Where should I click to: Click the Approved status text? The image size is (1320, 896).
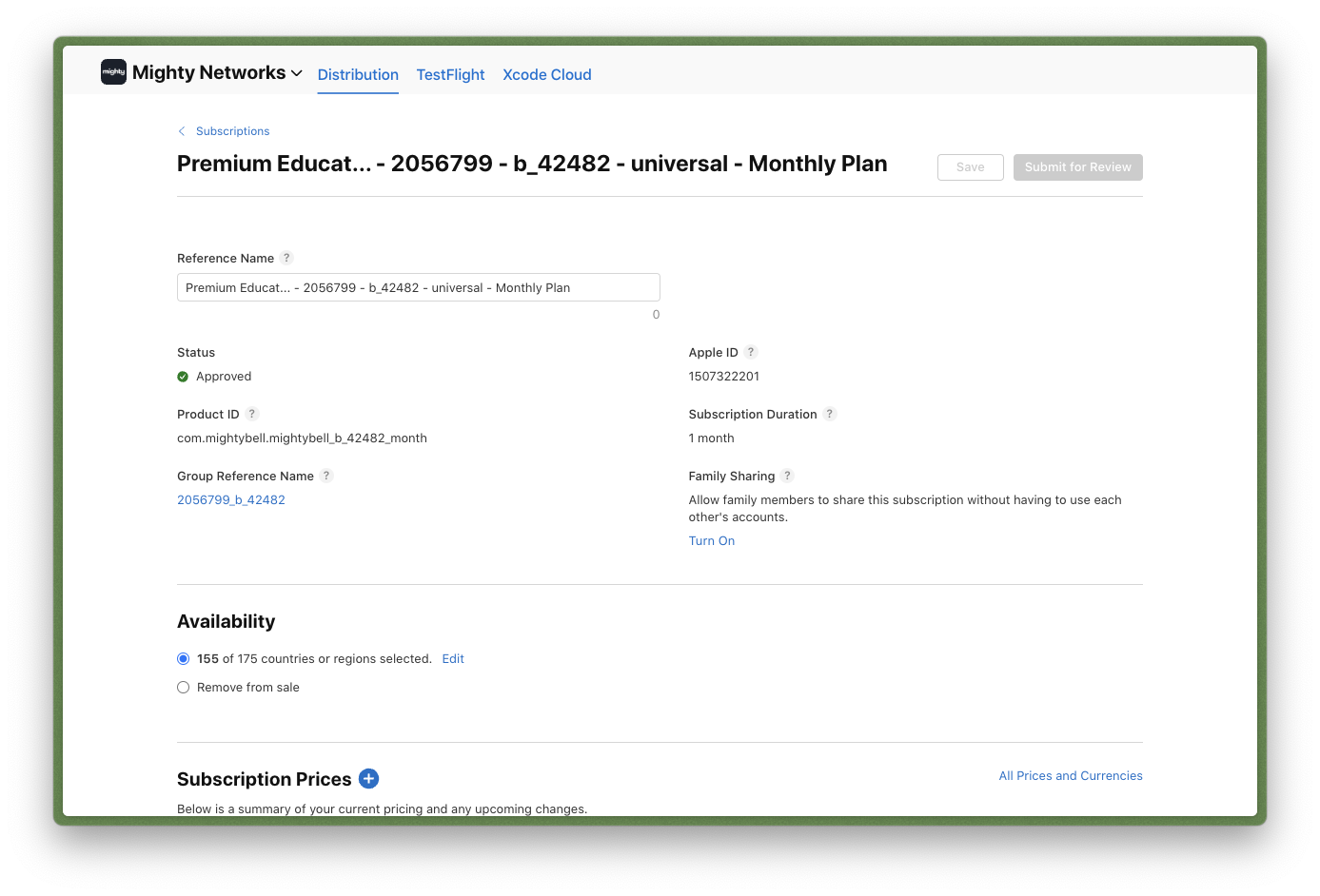coord(224,376)
